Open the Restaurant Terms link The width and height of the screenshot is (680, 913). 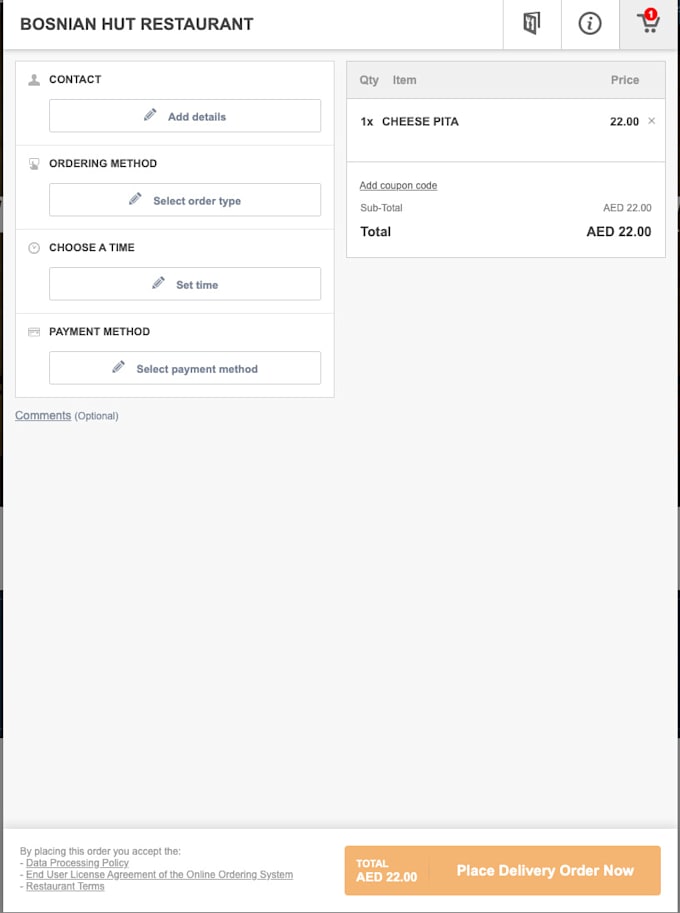click(65, 886)
